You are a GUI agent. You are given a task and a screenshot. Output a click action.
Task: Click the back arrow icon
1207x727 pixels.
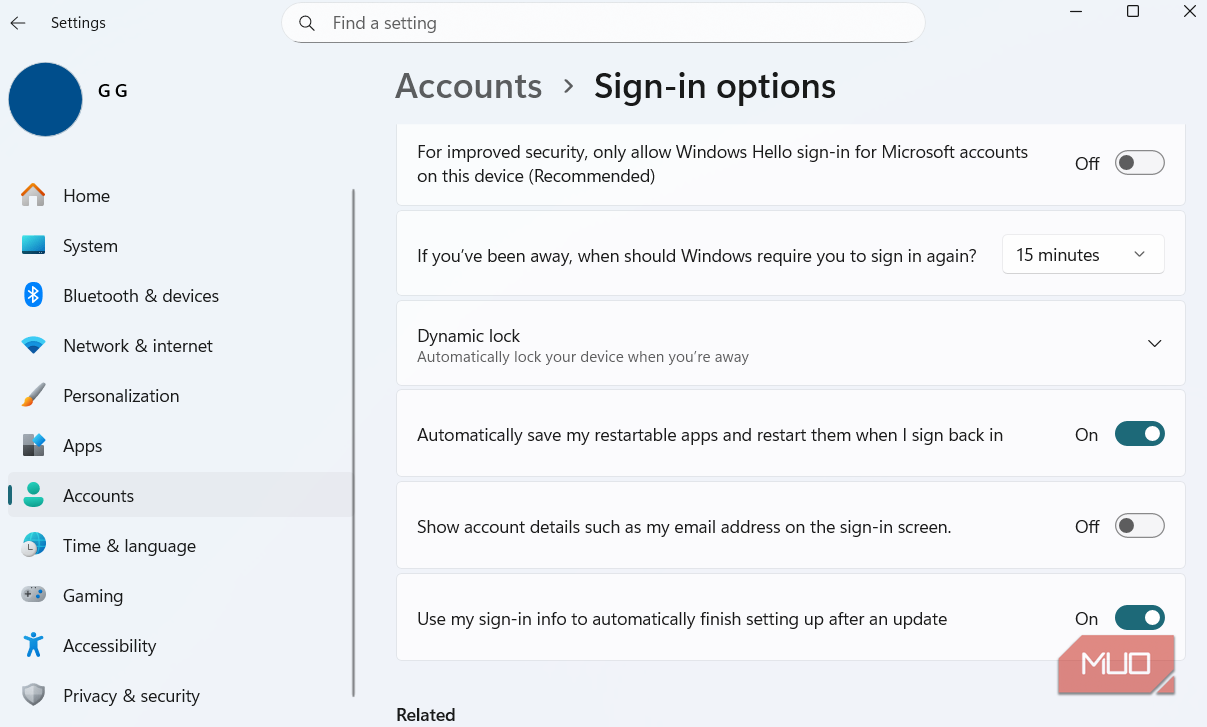18,23
